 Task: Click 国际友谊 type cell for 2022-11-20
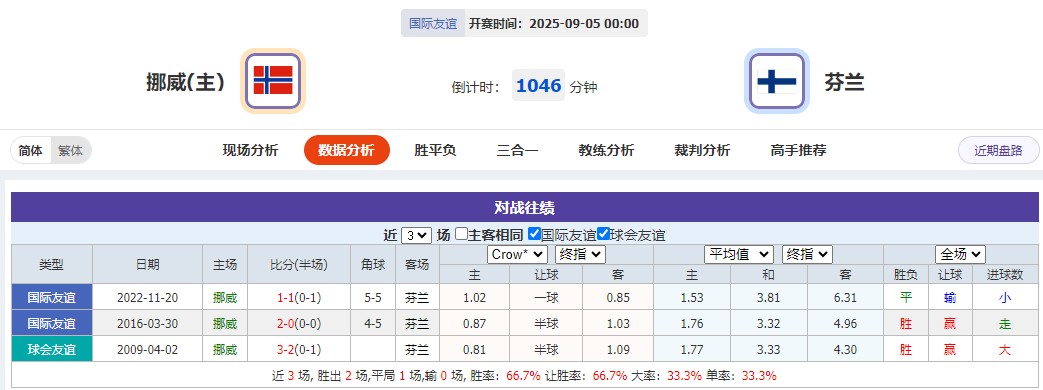click(52, 297)
